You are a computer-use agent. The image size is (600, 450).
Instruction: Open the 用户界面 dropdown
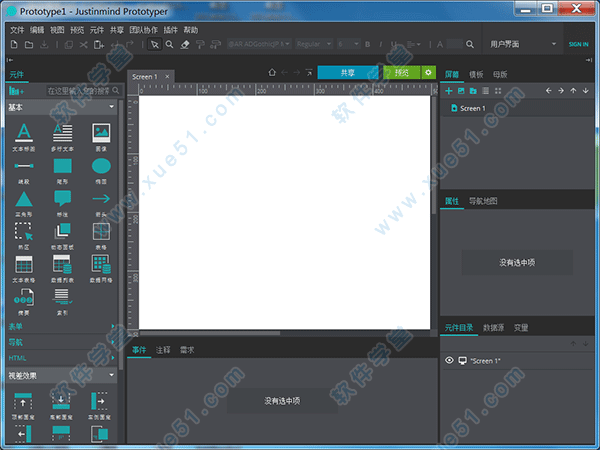coord(524,44)
